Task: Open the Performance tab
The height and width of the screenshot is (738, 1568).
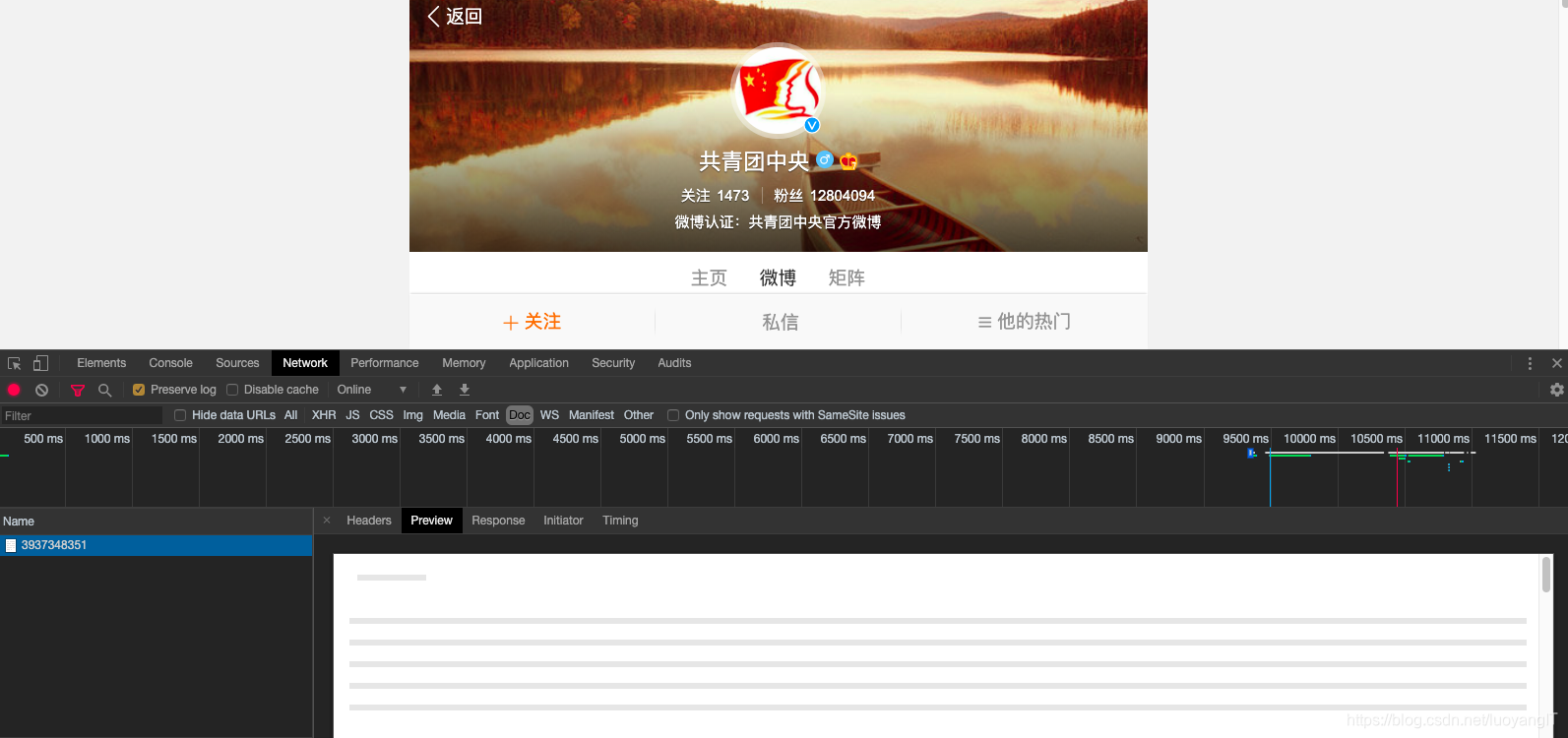Action: [x=385, y=363]
